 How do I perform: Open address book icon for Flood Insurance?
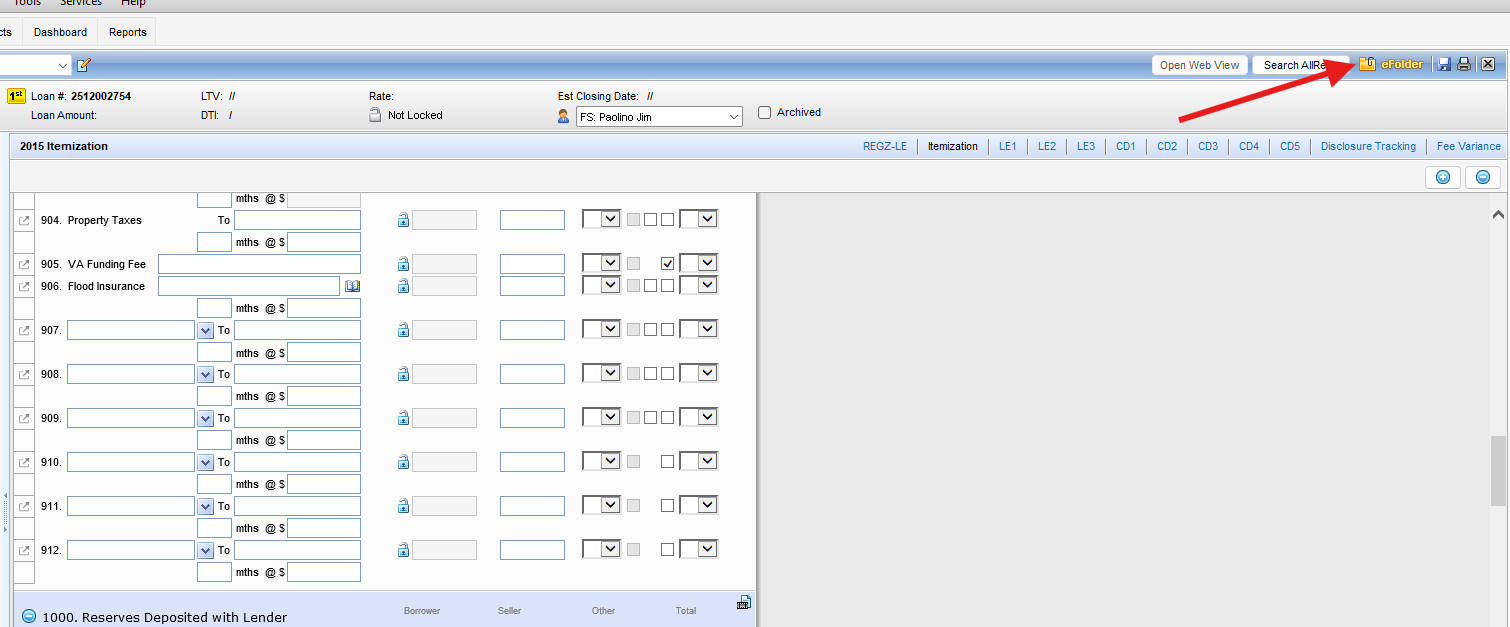[352, 286]
